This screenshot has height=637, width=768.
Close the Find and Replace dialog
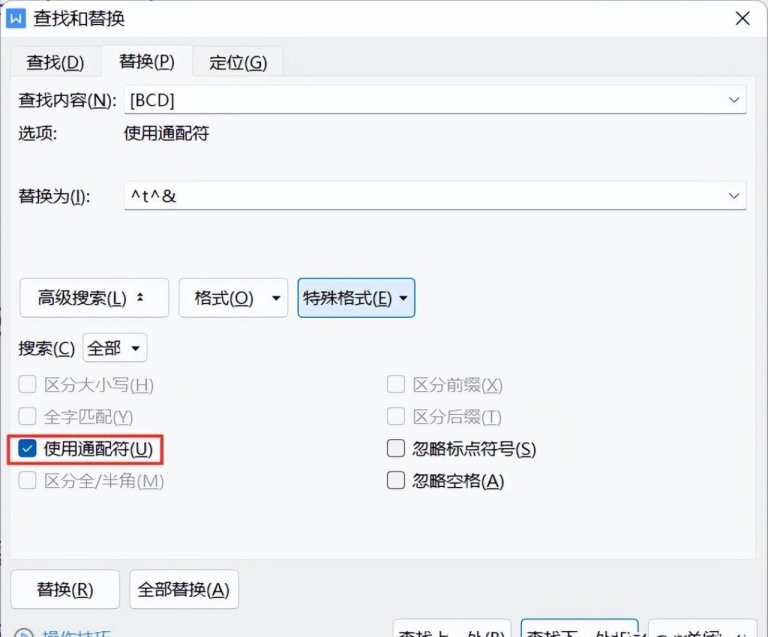tap(743, 19)
